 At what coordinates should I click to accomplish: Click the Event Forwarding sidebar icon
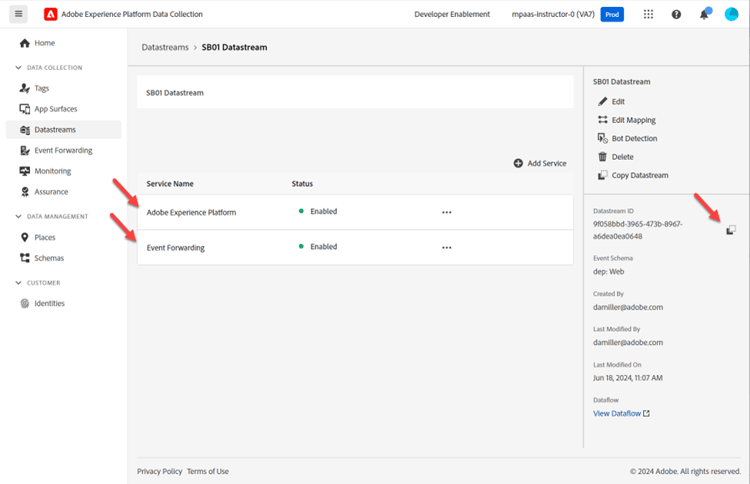pos(24,151)
